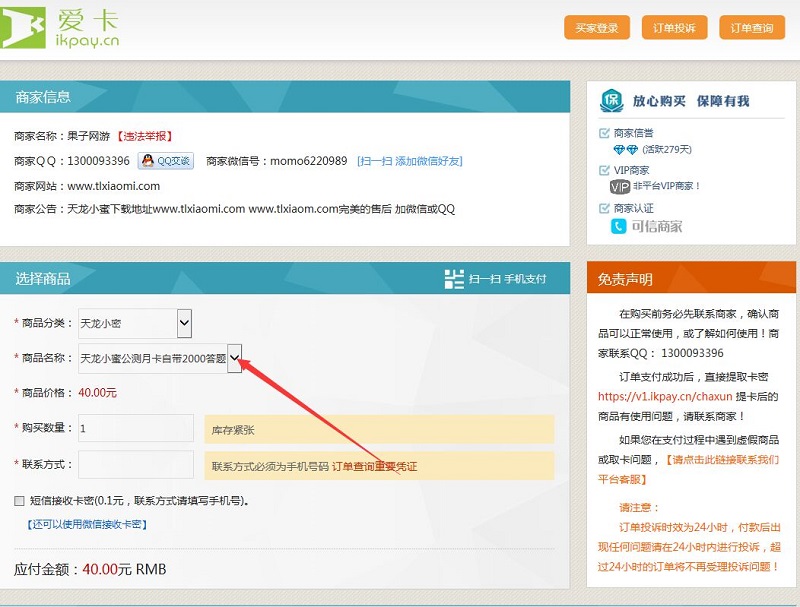
Task: Click the blue phone 可信商家 icon
Action: pyautogui.click(x=619, y=226)
